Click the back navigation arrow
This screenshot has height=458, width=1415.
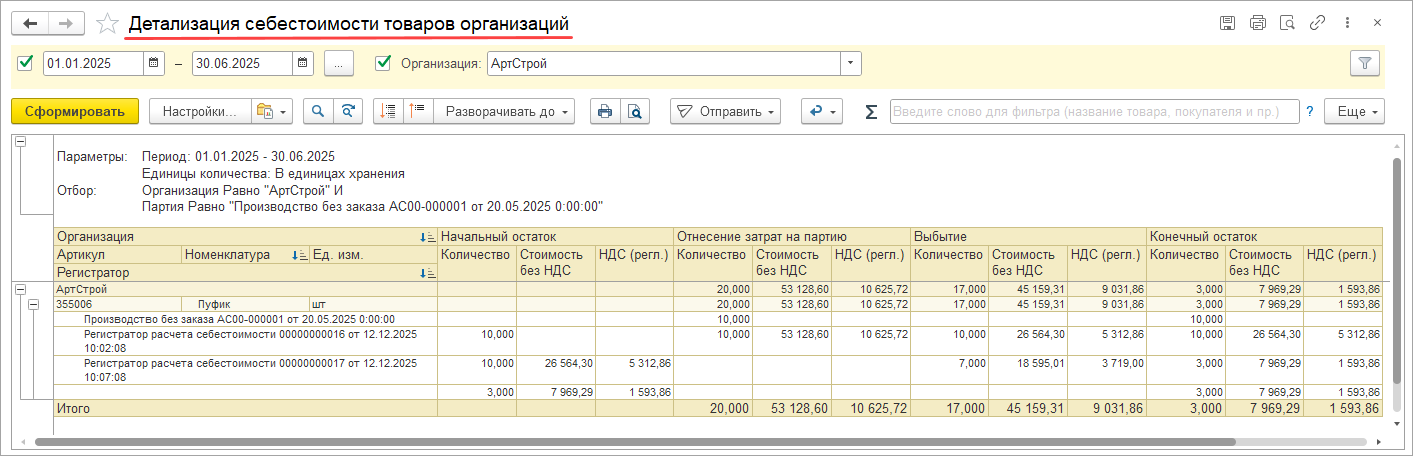tap(30, 23)
